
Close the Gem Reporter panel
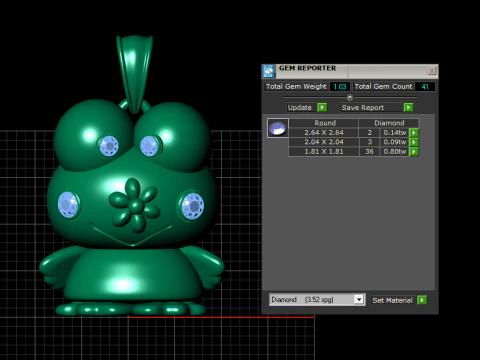coord(432,71)
